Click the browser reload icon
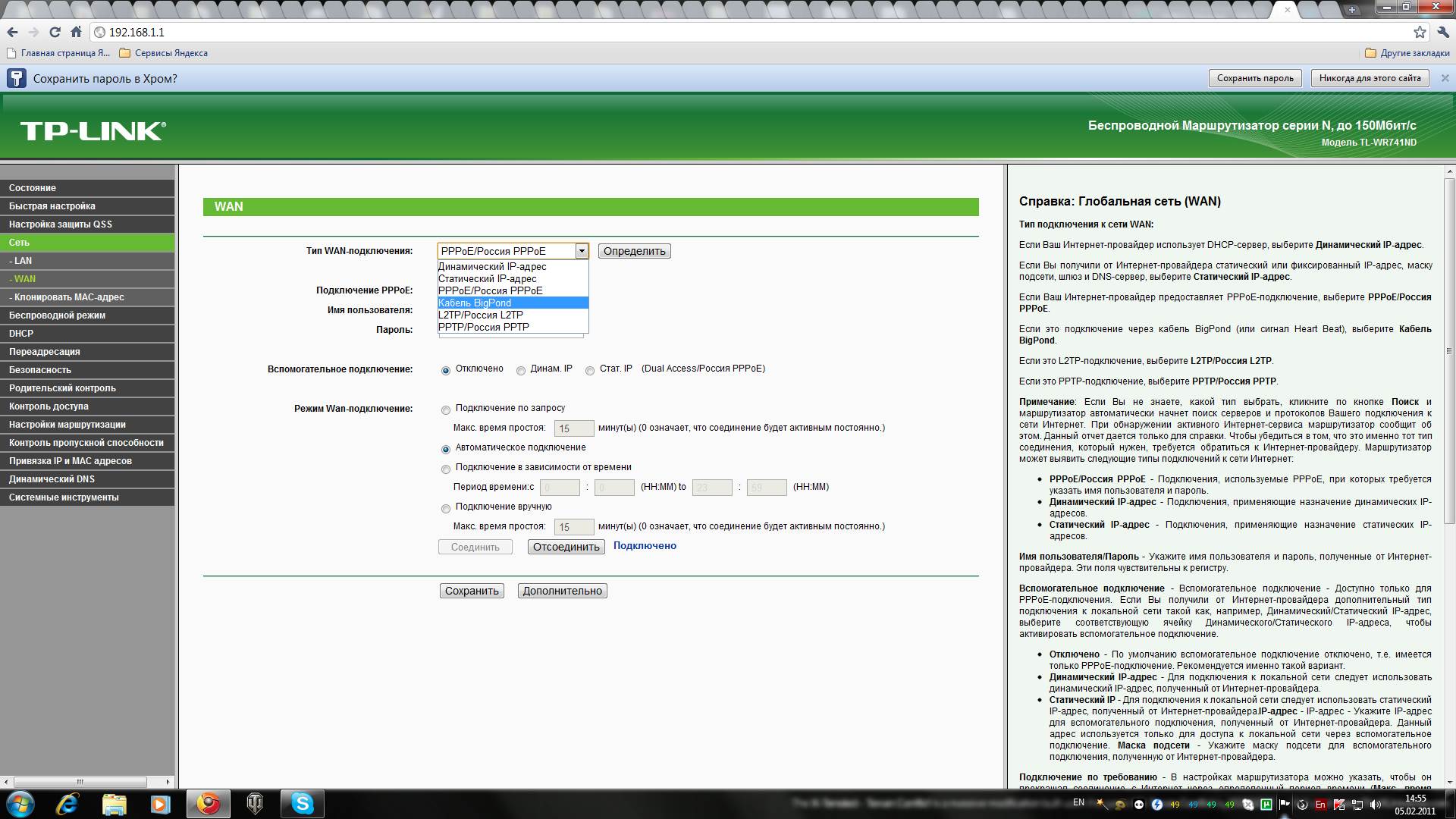This screenshot has width=1456, height=819. [55, 32]
